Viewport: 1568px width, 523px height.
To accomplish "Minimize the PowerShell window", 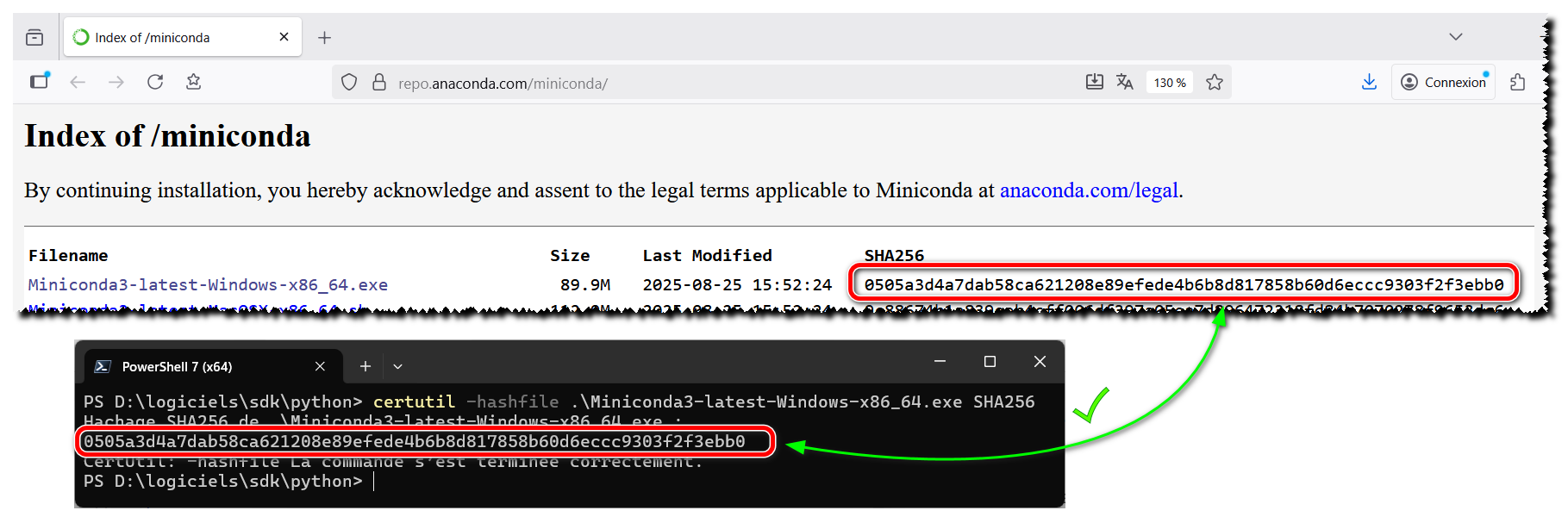I will (940, 361).
